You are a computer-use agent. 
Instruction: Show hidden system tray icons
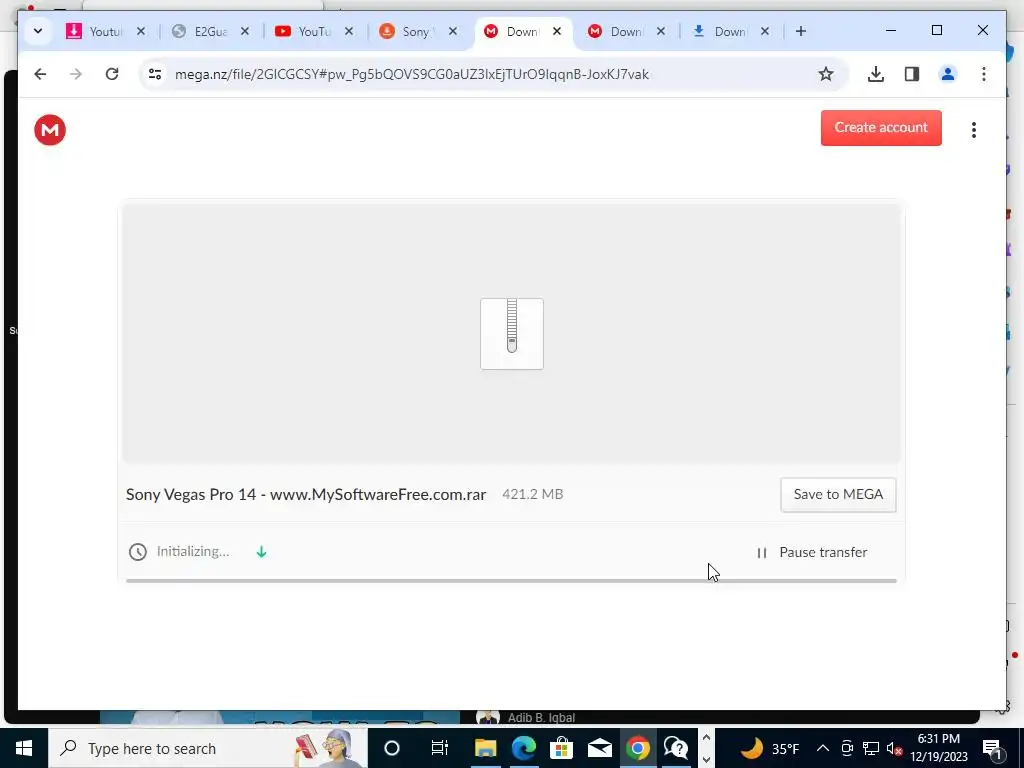click(x=823, y=748)
